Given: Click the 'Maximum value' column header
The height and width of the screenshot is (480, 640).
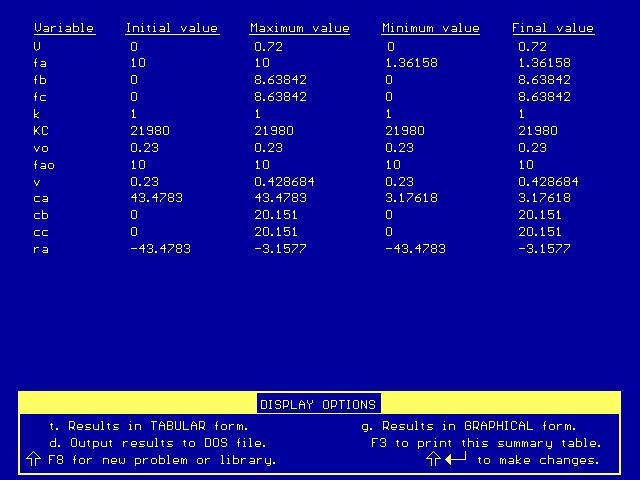Looking at the screenshot, I should click(x=300, y=28).
